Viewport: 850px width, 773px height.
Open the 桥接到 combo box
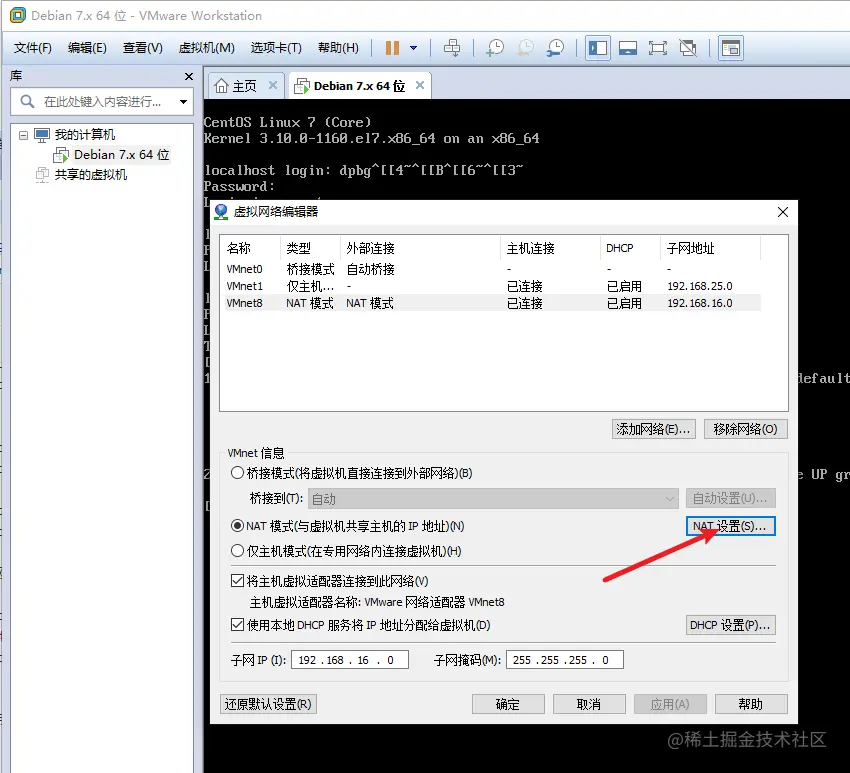point(493,498)
